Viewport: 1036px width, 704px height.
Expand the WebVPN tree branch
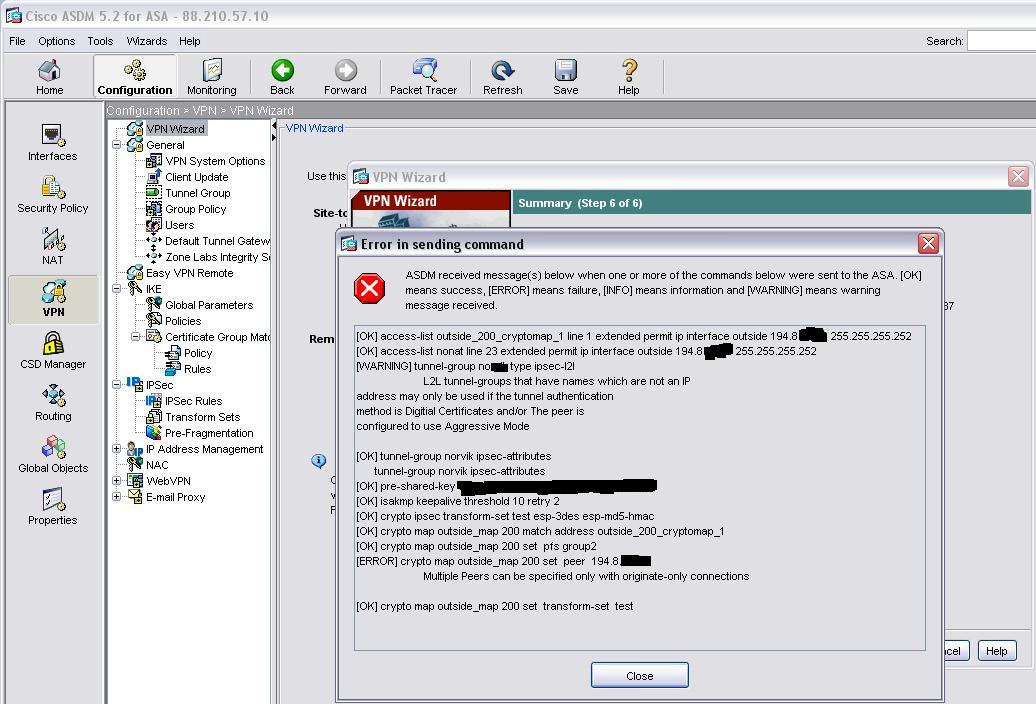pos(117,481)
